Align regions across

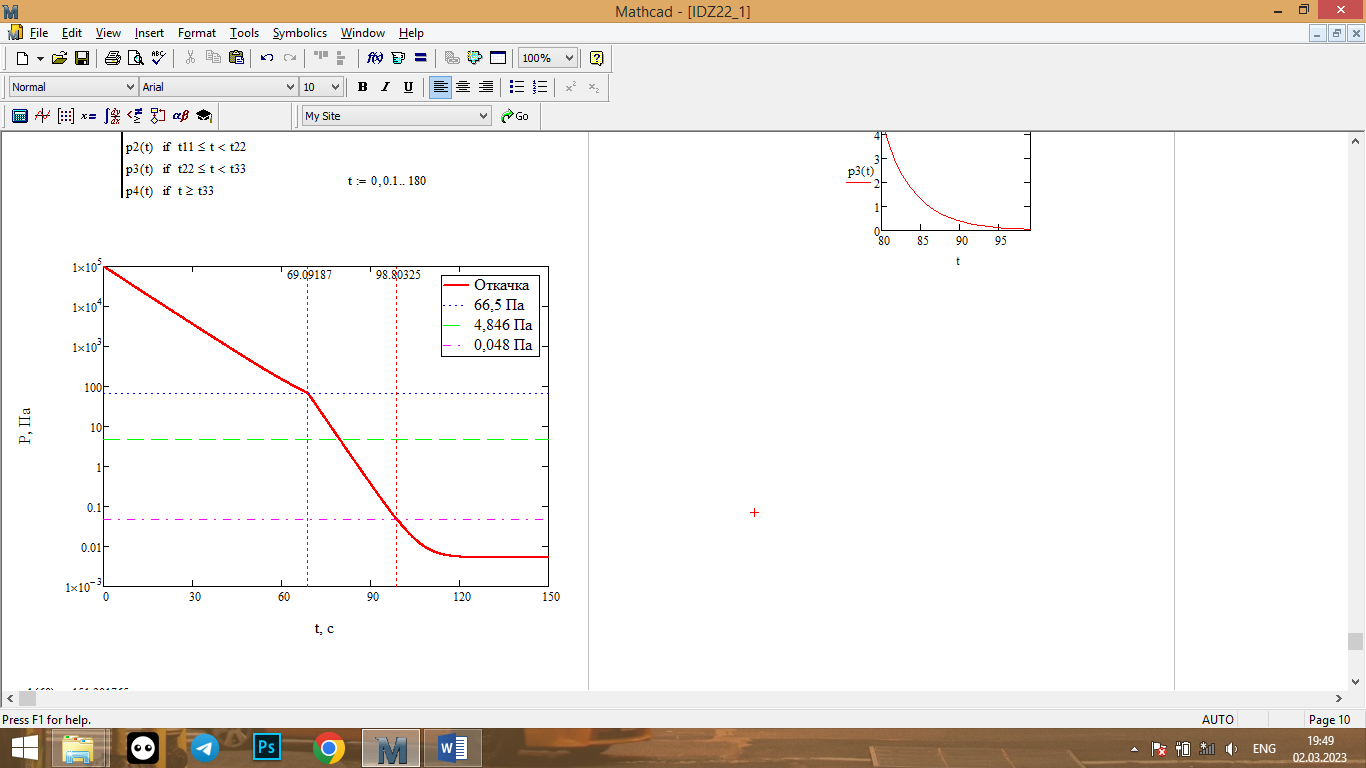[x=320, y=58]
